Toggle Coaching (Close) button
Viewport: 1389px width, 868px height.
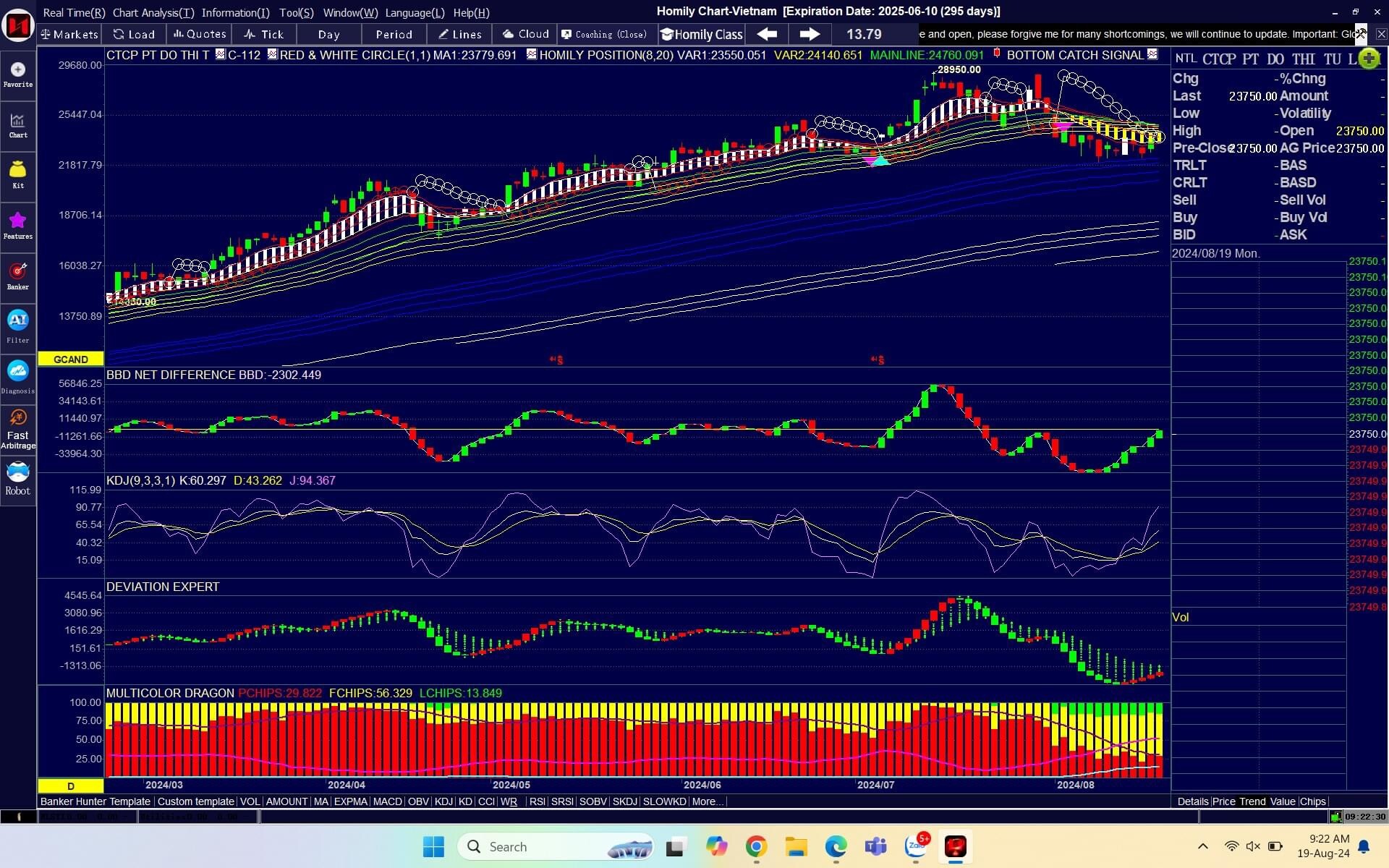coord(606,34)
